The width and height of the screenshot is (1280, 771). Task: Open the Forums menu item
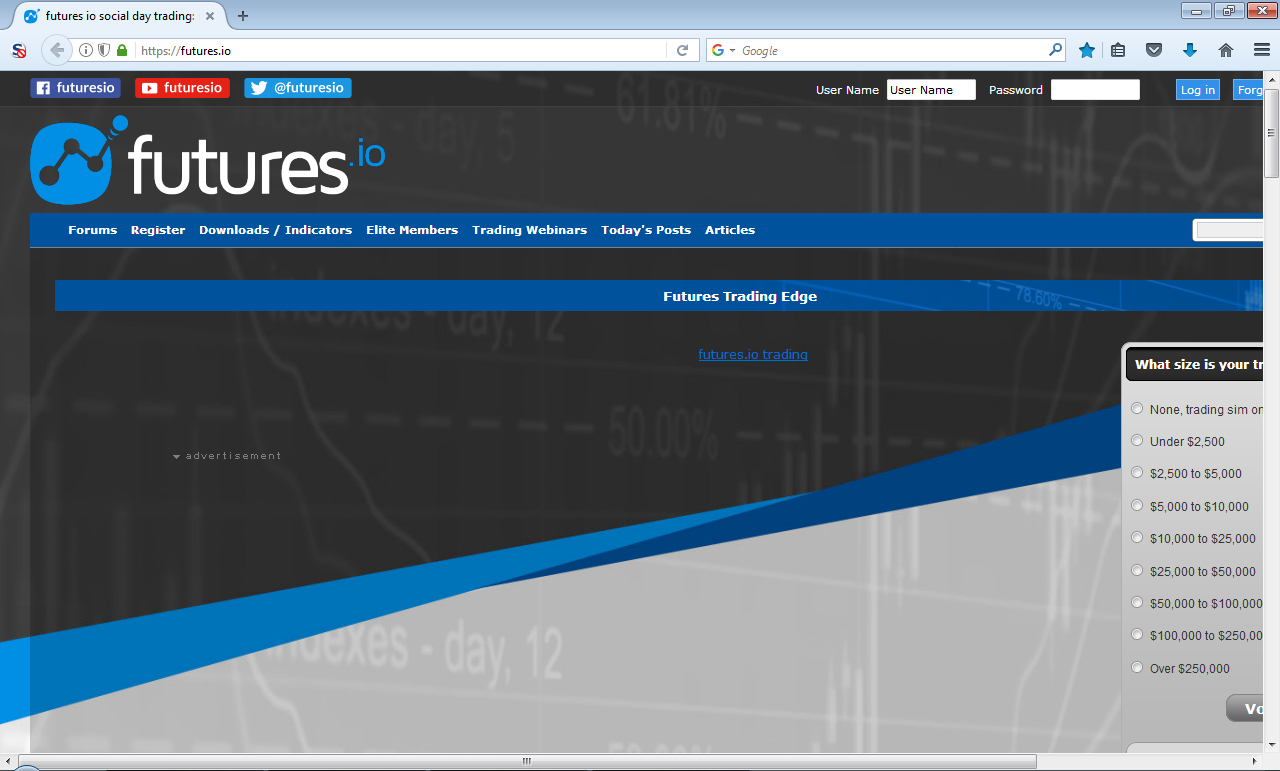pyautogui.click(x=93, y=230)
